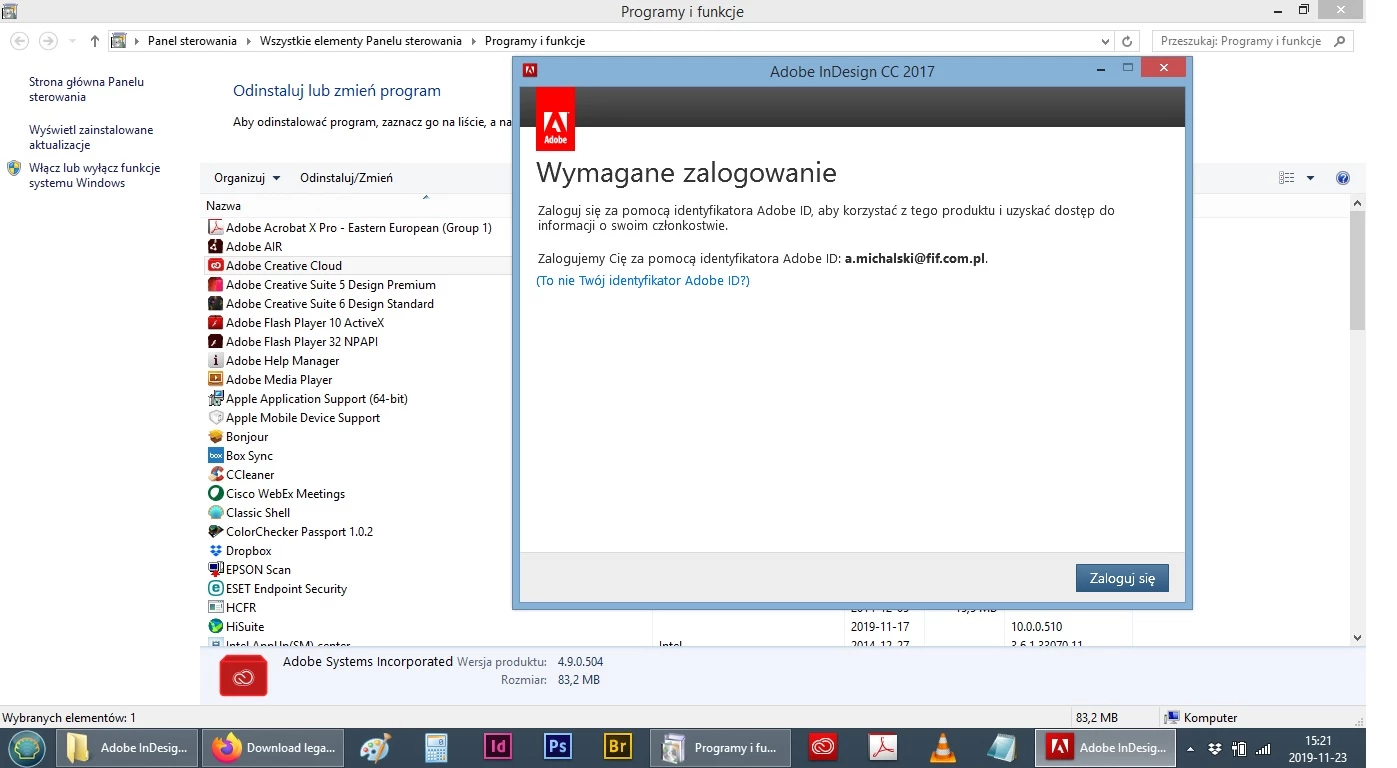
Task: Open VLC media player taskbar icon
Action: [x=942, y=747]
